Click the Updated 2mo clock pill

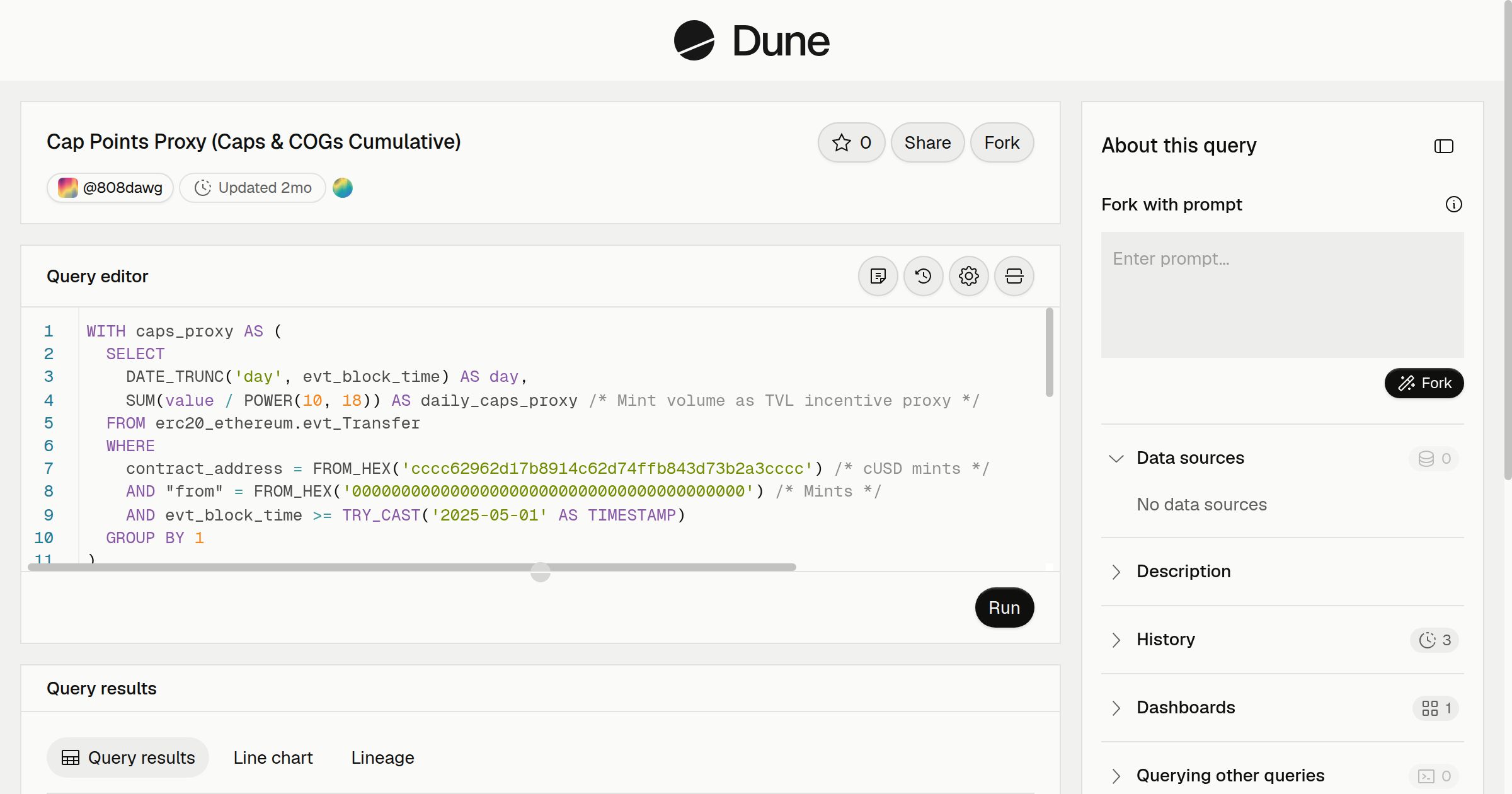(x=253, y=188)
